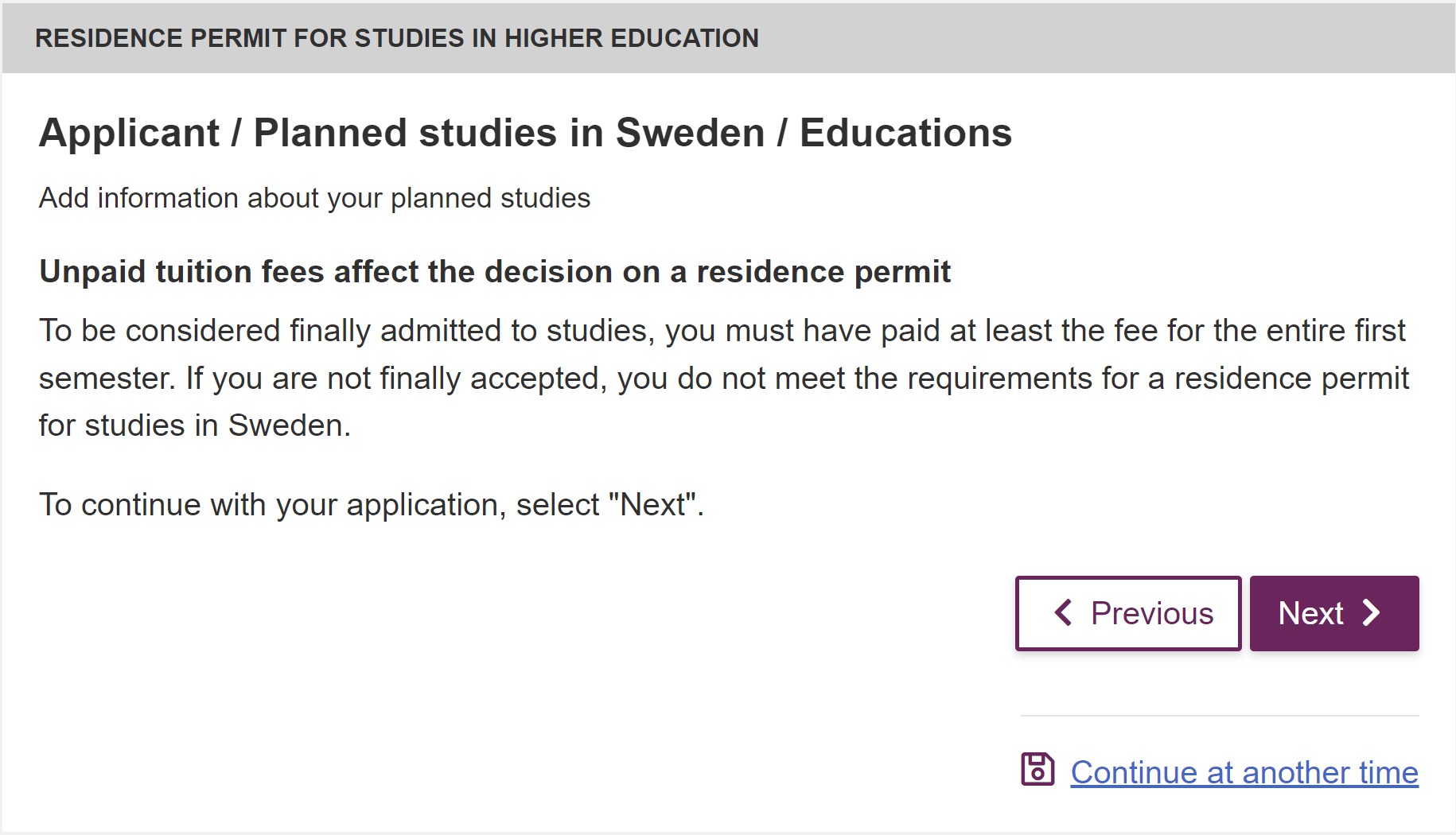Return to the Previous step
This screenshot has width=1456, height=835.
point(1128,613)
